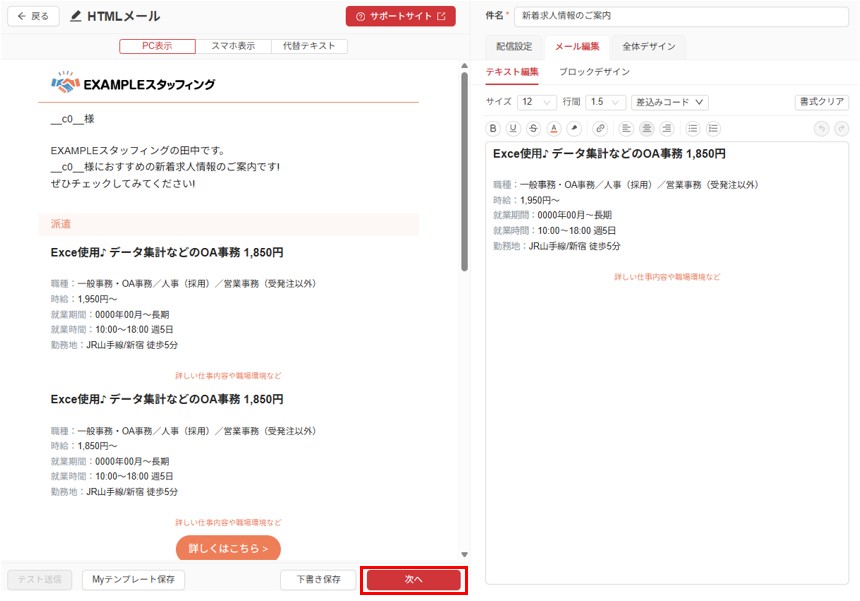Switch preview to スマホ表示

point(233,46)
